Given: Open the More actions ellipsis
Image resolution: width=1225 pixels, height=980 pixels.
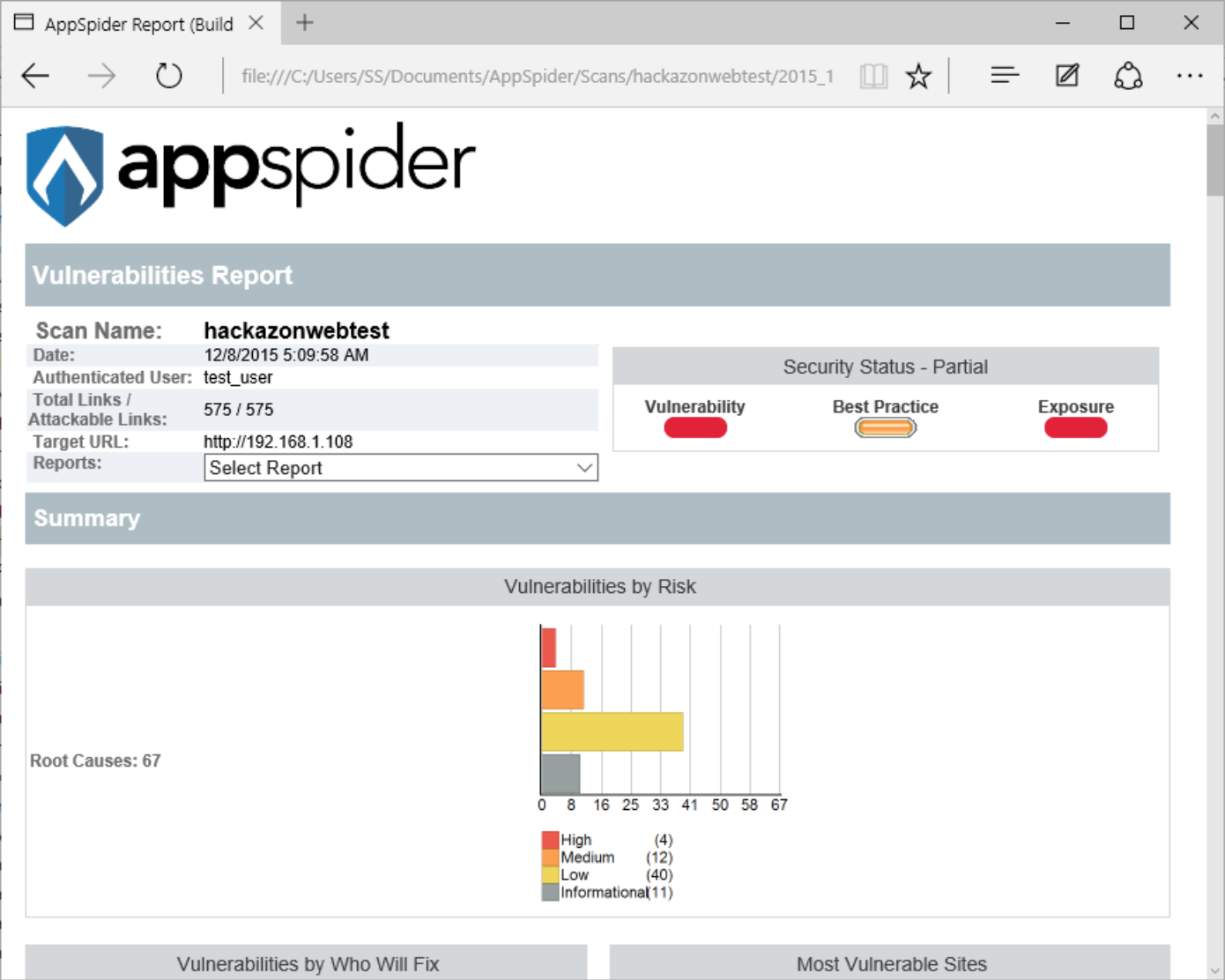Looking at the screenshot, I should point(1190,76).
